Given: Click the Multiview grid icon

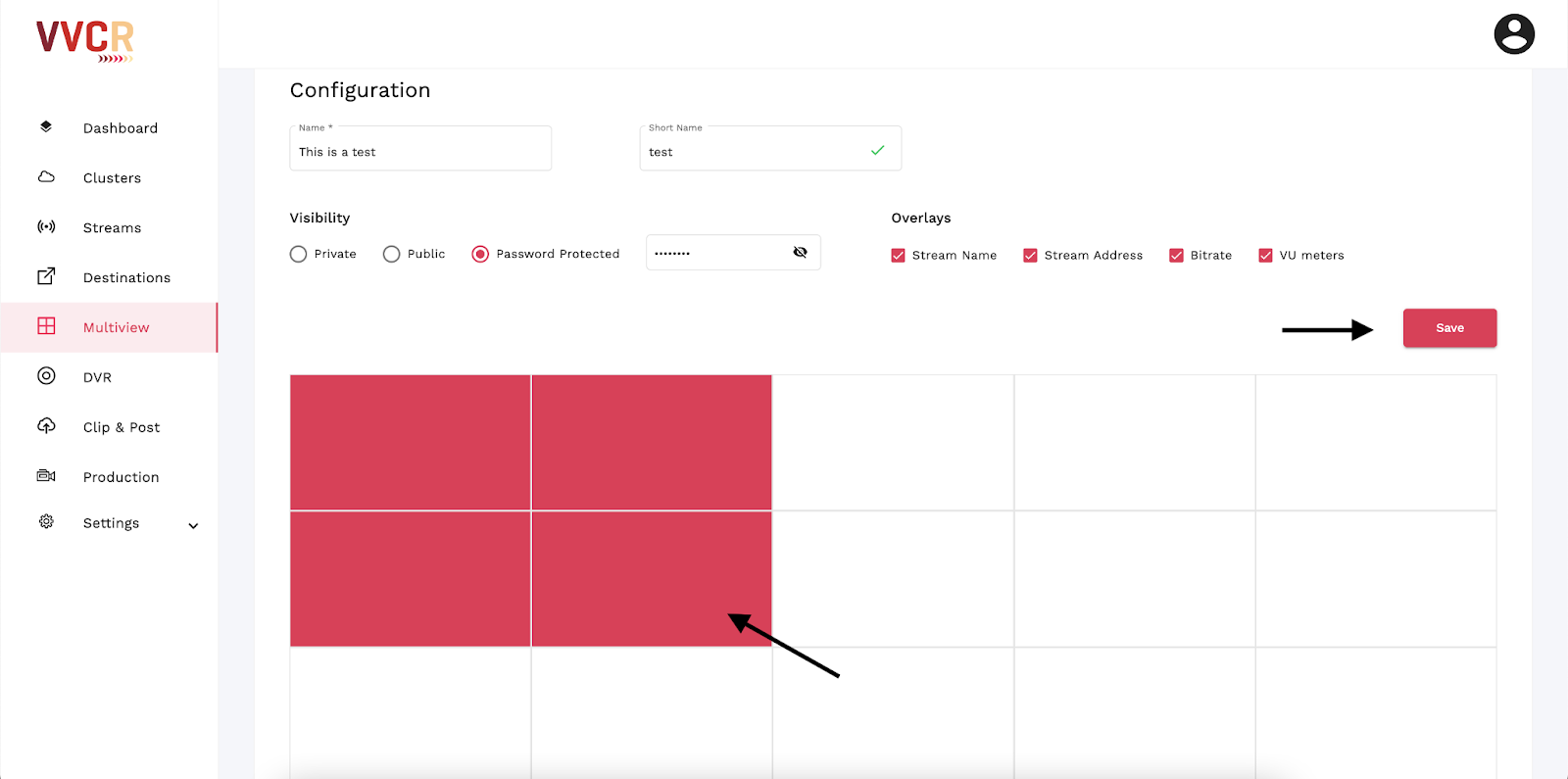Looking at the screenshot, I should (x=46, y=326).
